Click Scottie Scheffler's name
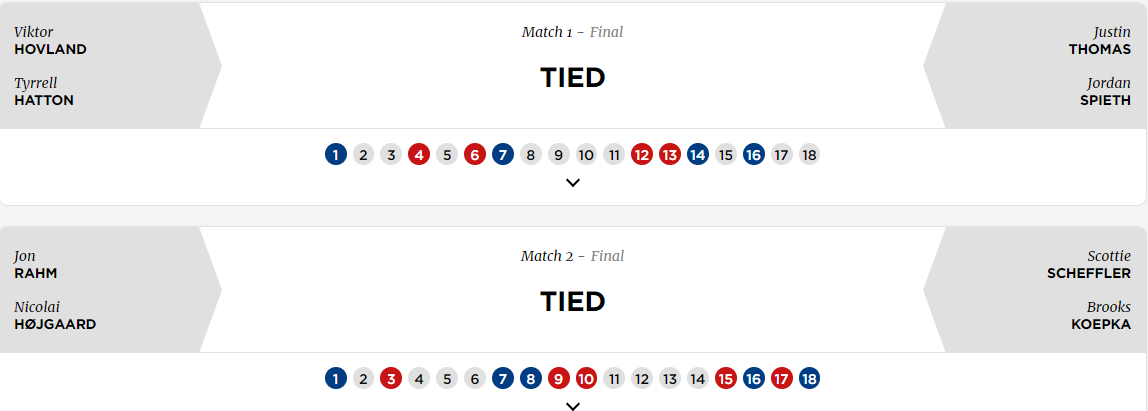 coord(1089,265)
